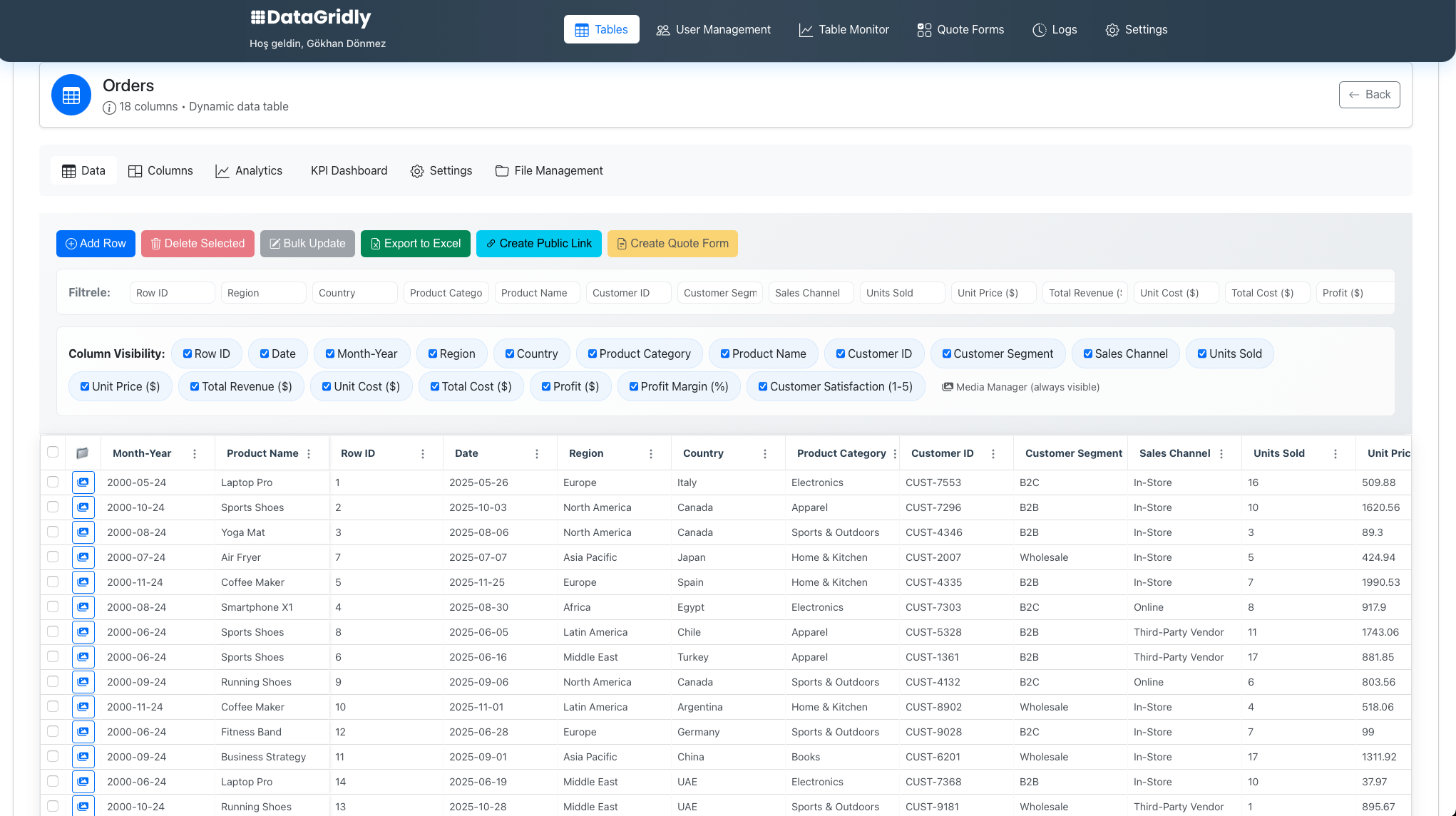Open Sales Channel column options menu
The image size is (1456, 816).
coord(1221,454)
